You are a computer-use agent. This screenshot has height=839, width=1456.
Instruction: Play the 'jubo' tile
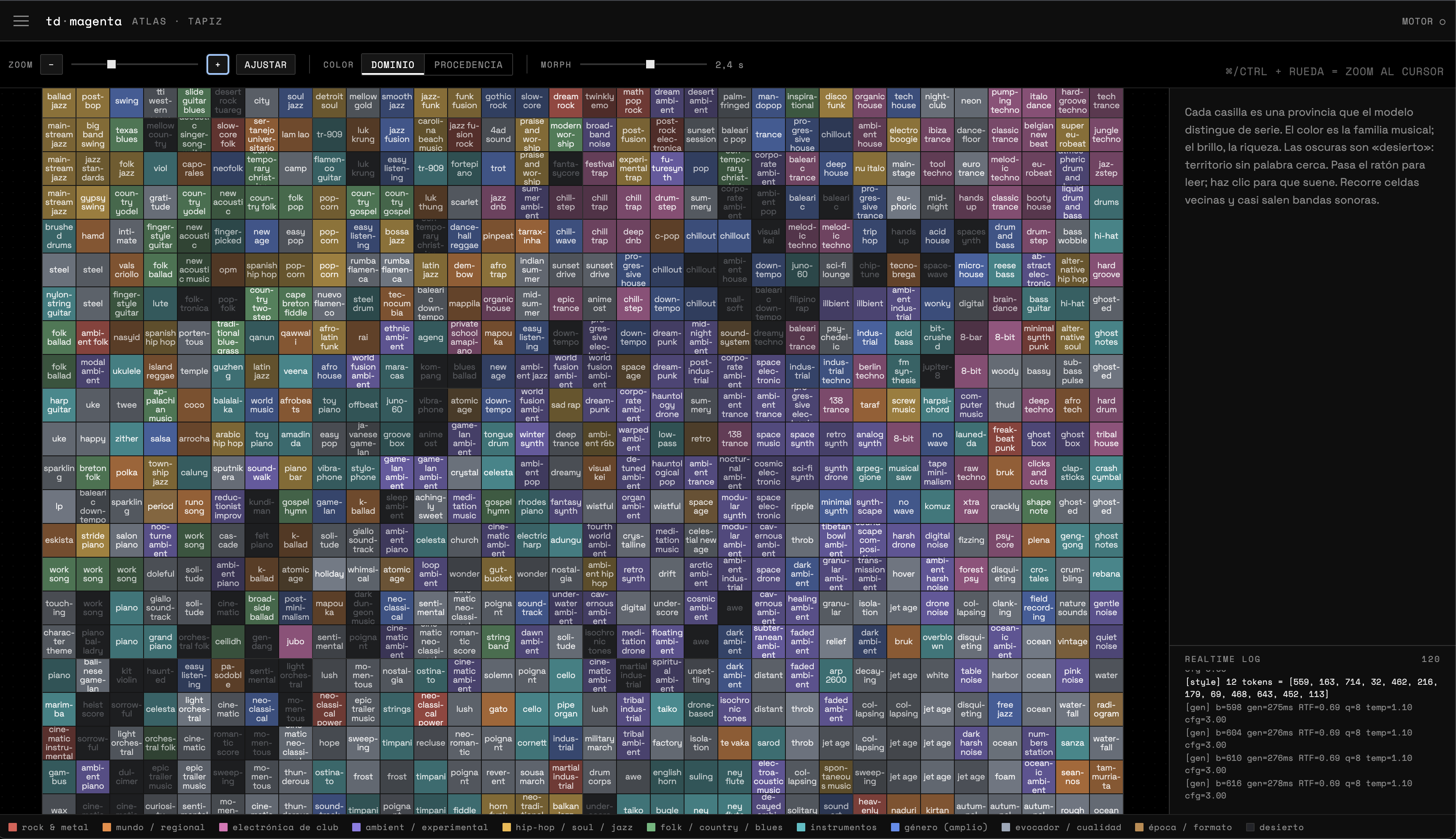296,641
